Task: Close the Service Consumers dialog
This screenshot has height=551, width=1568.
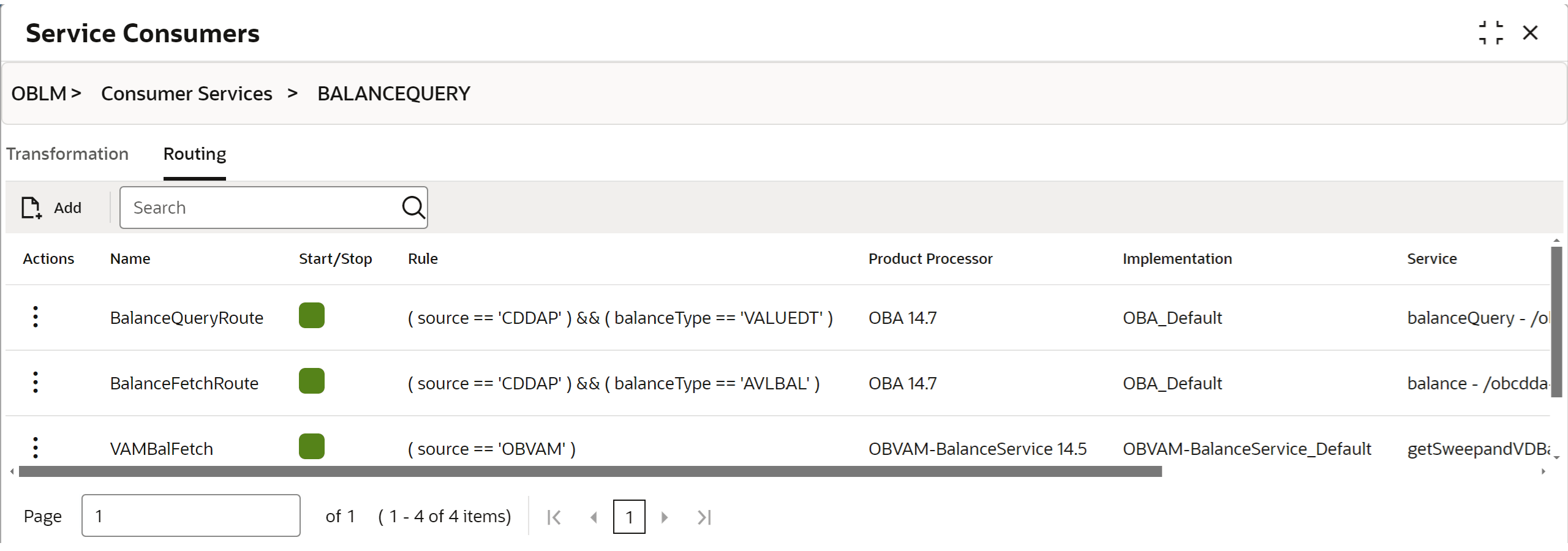Action: tap(1530, 33)
